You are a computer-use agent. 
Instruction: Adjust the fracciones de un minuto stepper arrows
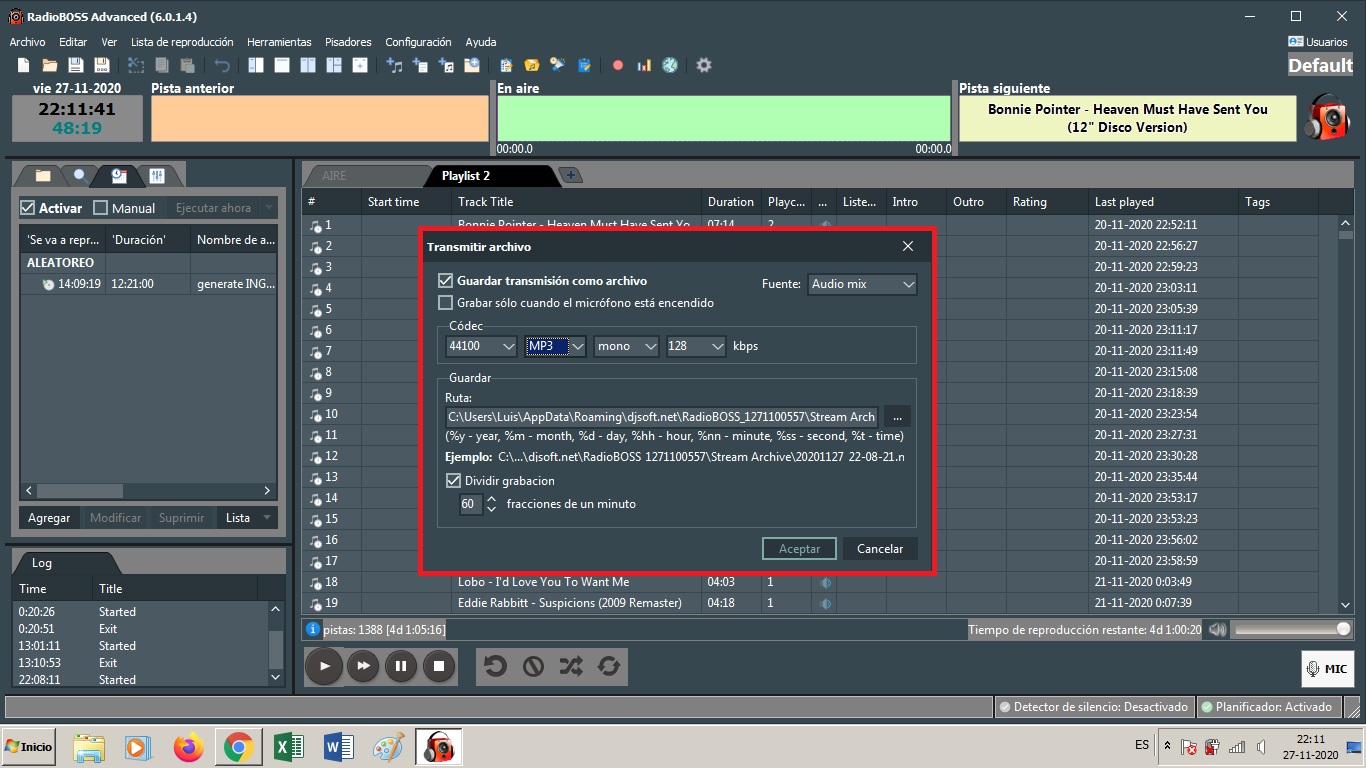(x=491, y=505)
